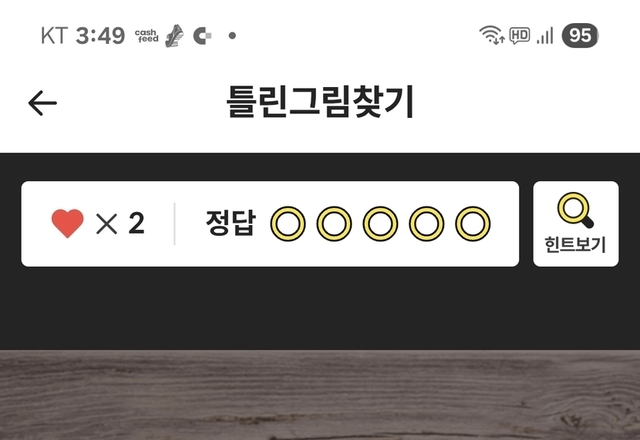Open the 힌트보기 hint magnifier button
This screenshot has height=440, width=640.
576,224
